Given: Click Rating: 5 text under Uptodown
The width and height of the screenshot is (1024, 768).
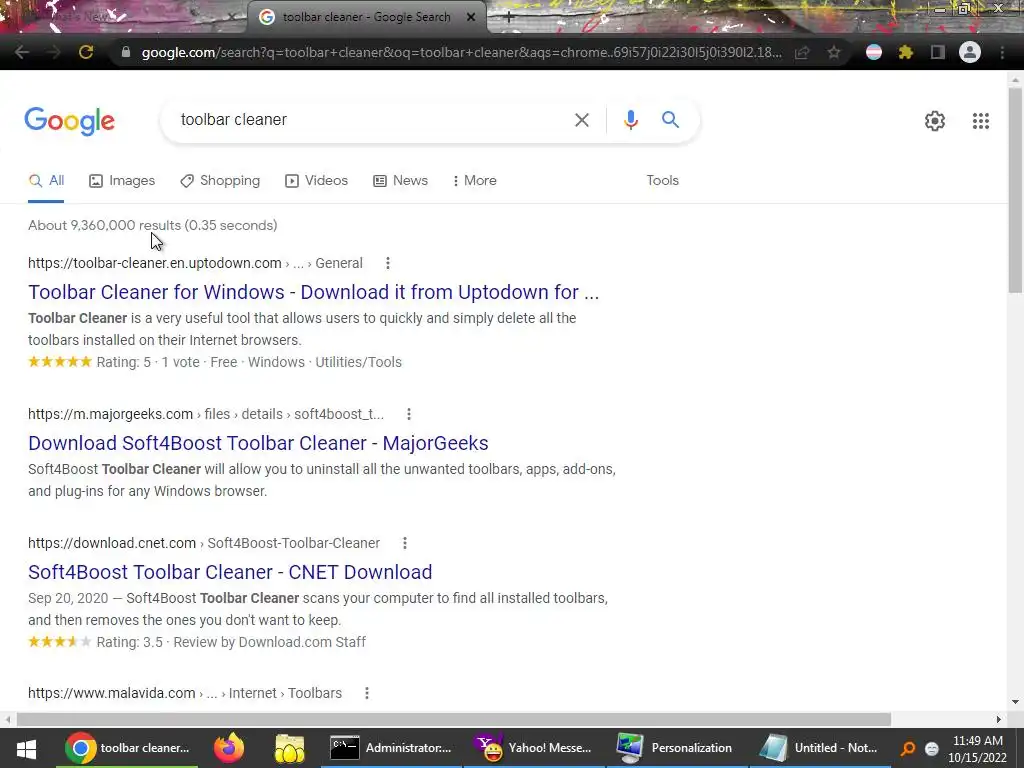Looking at the screenshot, I should (x=123, y=362).
